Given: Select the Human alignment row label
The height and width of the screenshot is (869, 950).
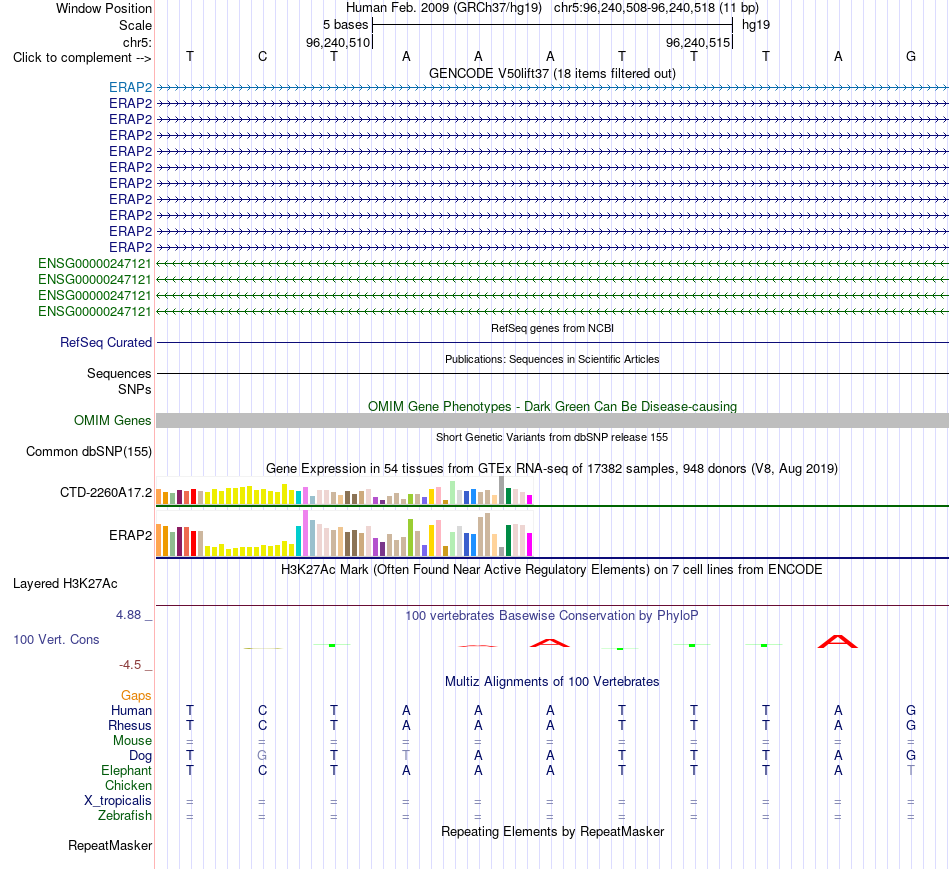Looking at the screenshot, I should (x=131, y=710).
